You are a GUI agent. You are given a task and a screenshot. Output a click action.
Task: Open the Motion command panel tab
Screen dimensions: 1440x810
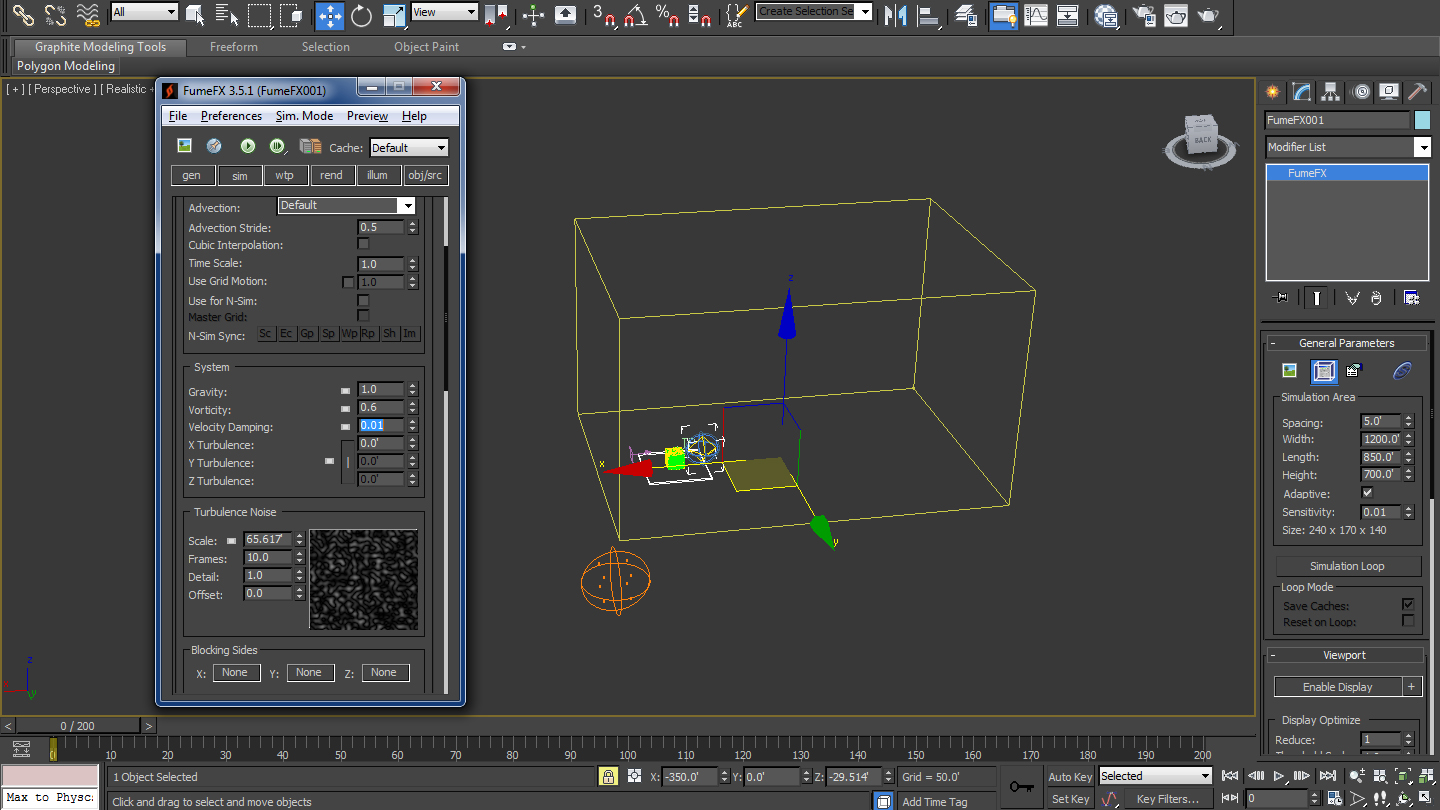pos(1360,92)
